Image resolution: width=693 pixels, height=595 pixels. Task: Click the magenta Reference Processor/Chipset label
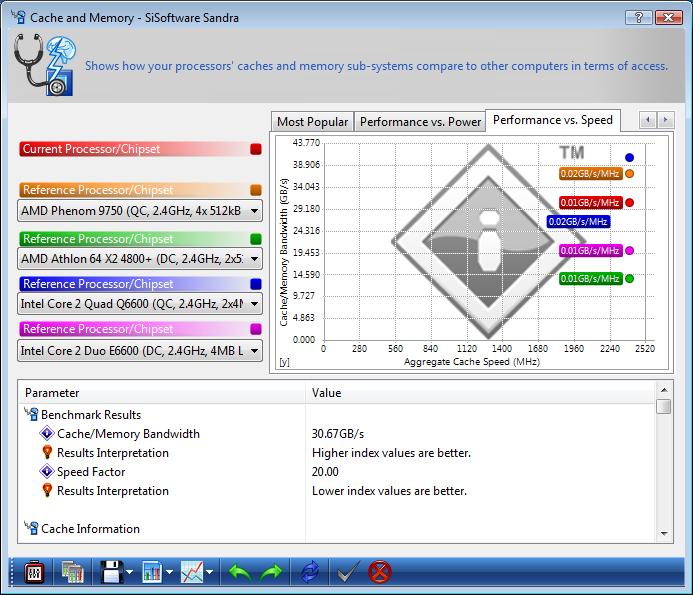98,329
